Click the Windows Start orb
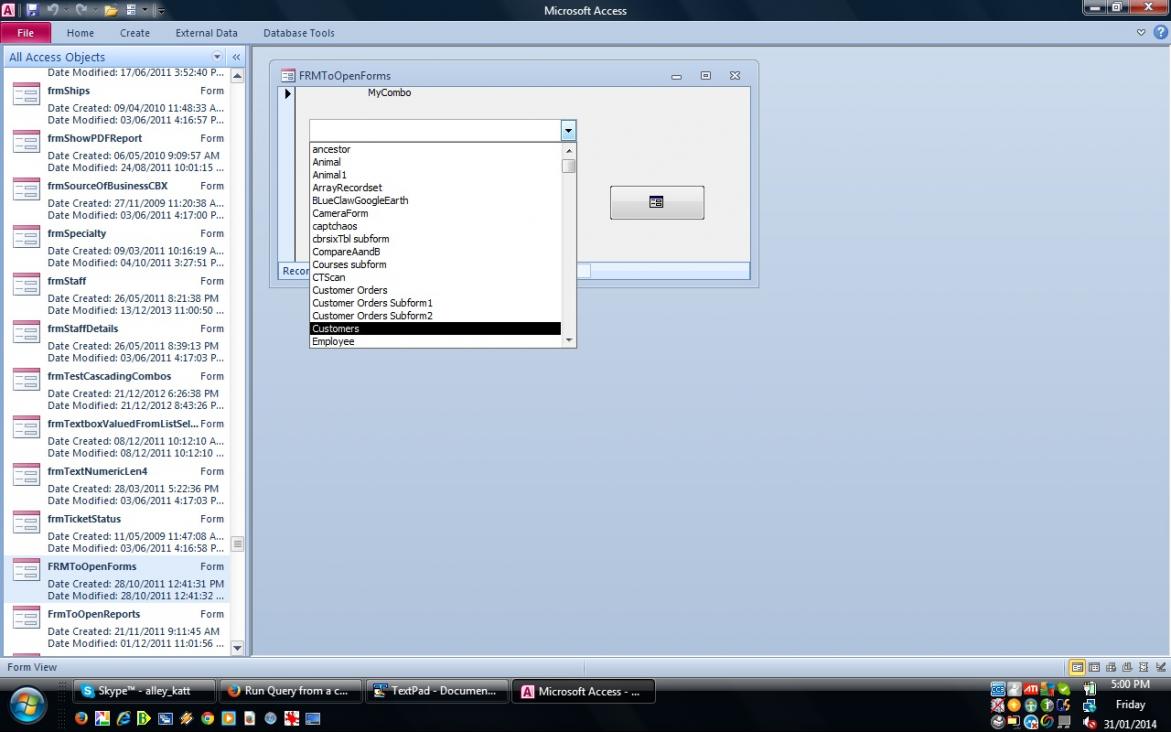1171x732 pixels. coord(28,705)
